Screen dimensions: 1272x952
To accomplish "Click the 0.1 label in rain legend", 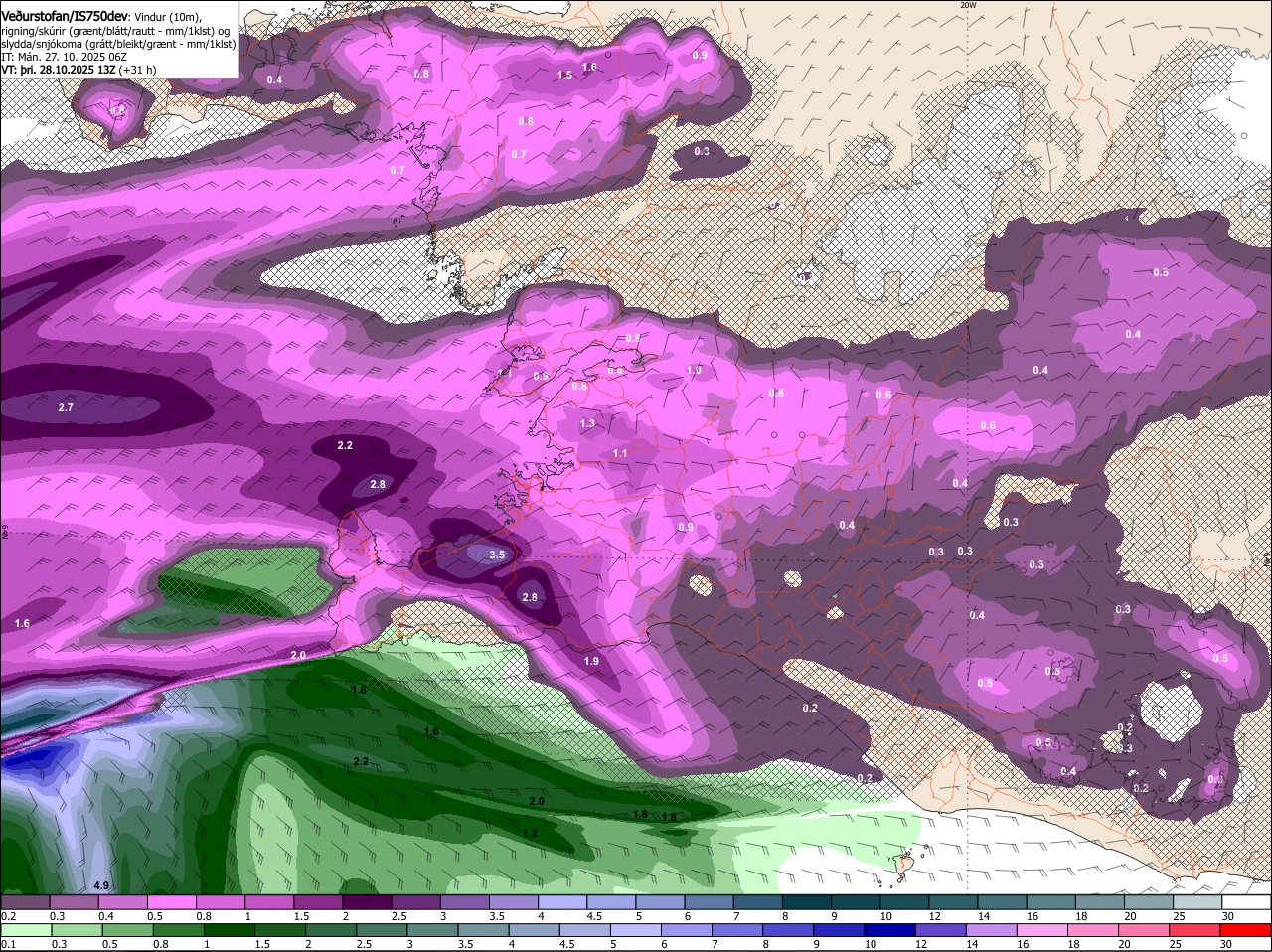I will coord(8,944).
